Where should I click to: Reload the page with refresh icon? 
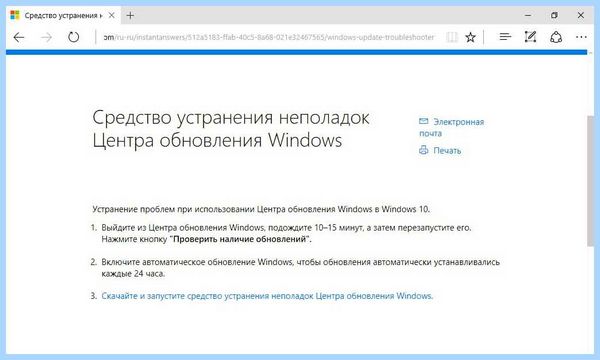coord(73,37)
